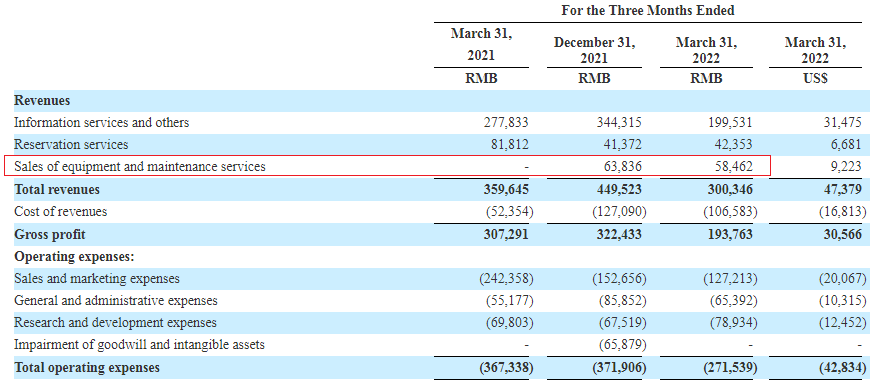Select Impairment of goodwill and intangible assets
The height and width of the screenshot is (383, 882).
click(140, 344)
